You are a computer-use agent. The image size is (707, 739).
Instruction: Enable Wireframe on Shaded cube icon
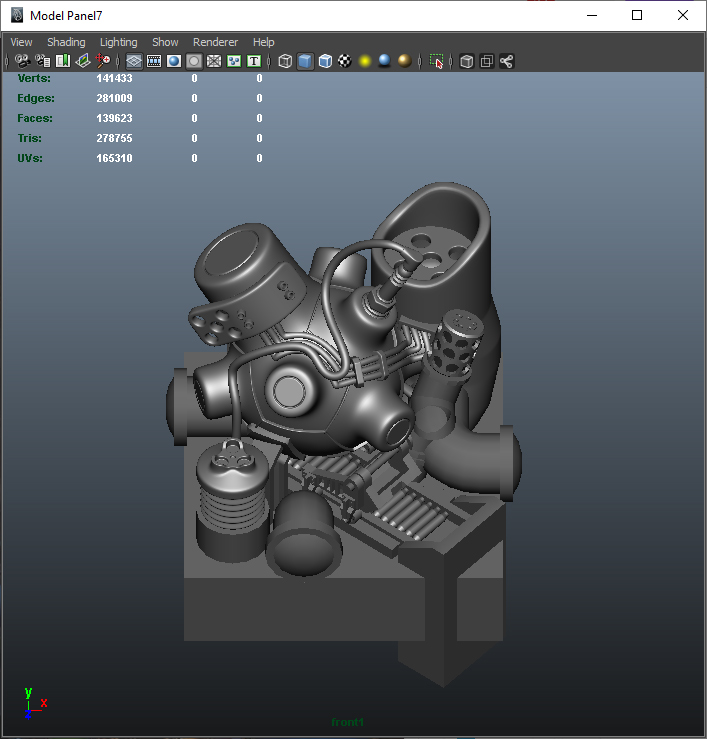click(325, 61)
